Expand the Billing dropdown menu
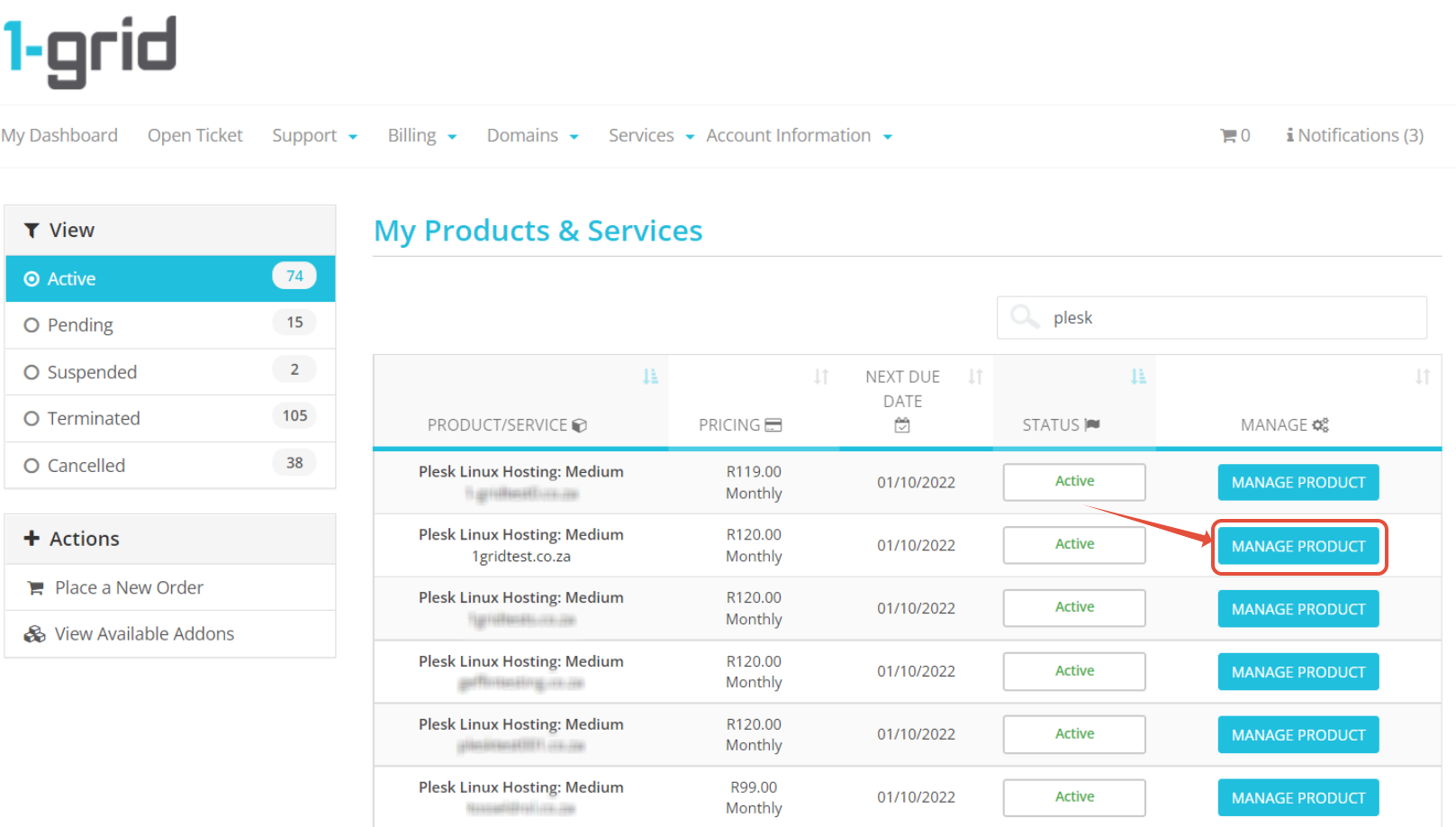1456x827 pixels. tap(422, 136)
